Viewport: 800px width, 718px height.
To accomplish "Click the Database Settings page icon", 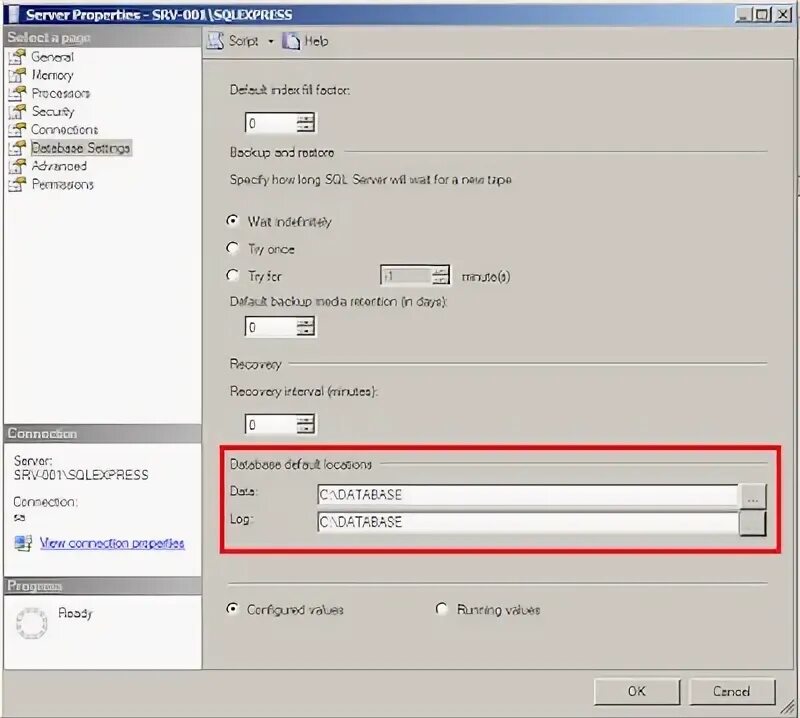I will [17, 148].
